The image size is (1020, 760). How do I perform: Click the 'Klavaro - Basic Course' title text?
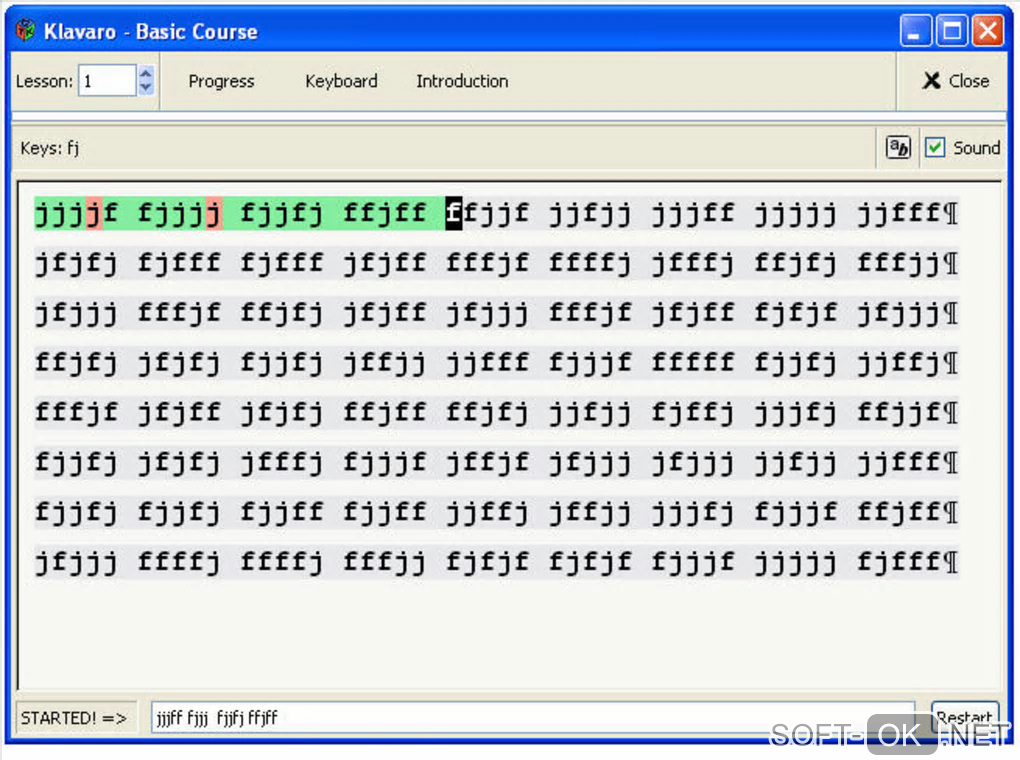pos(151,32)
